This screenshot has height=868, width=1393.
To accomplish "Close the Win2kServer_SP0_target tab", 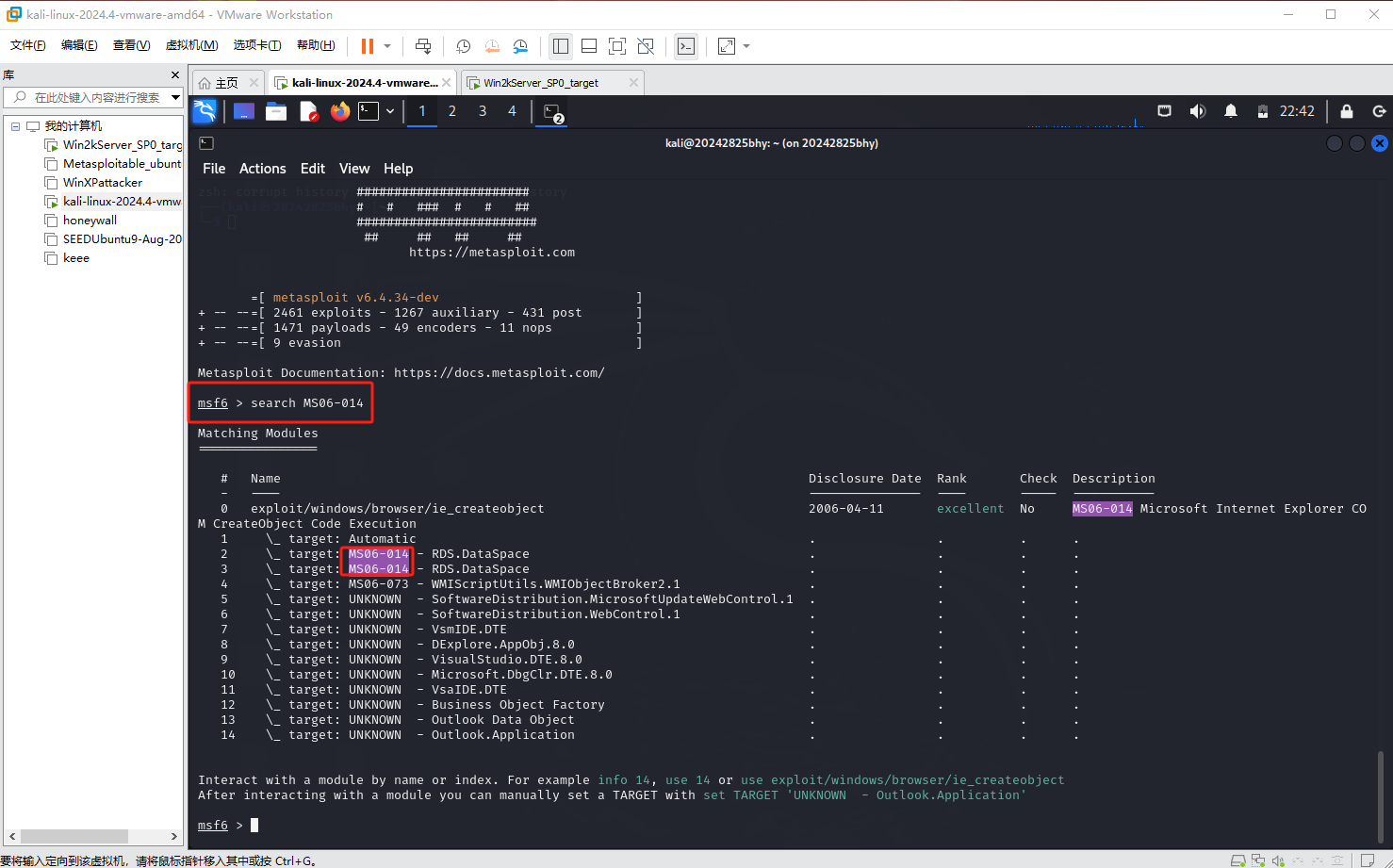I will [633, 83].
